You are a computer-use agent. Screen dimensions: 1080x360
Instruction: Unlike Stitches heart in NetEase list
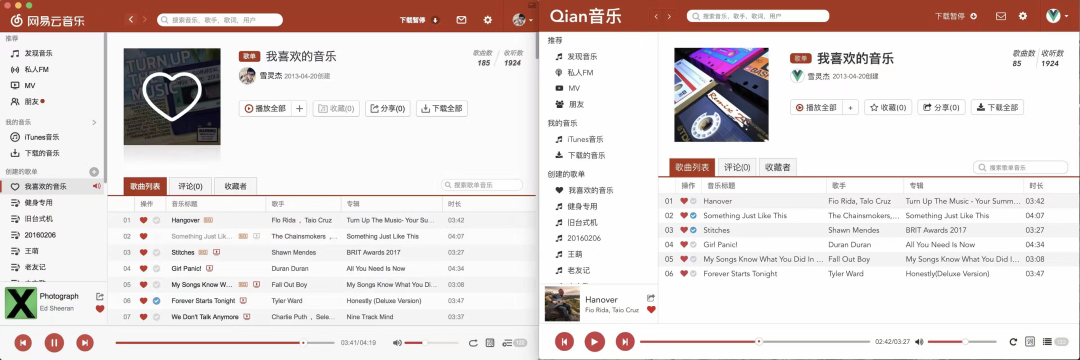tap(143, 253)
